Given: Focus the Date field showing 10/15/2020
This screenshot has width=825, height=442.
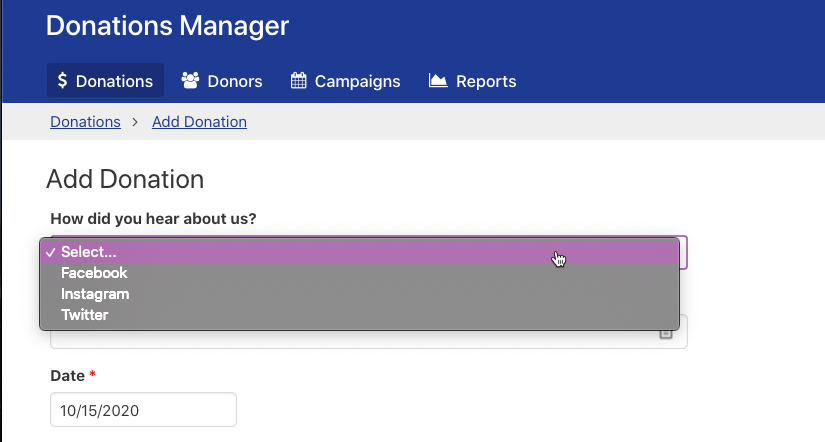Looking at the screenshot, I should [143, 410].
